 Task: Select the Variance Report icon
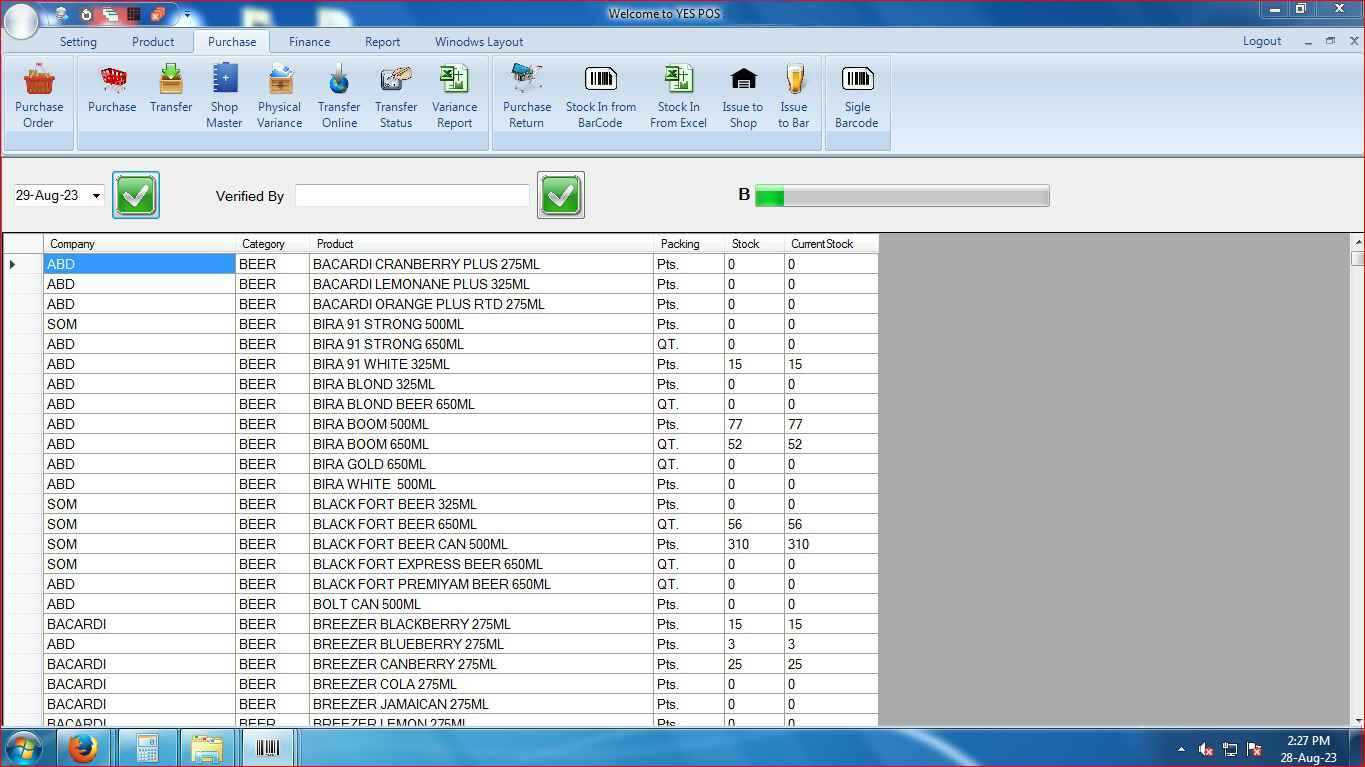tap(454, 95)
